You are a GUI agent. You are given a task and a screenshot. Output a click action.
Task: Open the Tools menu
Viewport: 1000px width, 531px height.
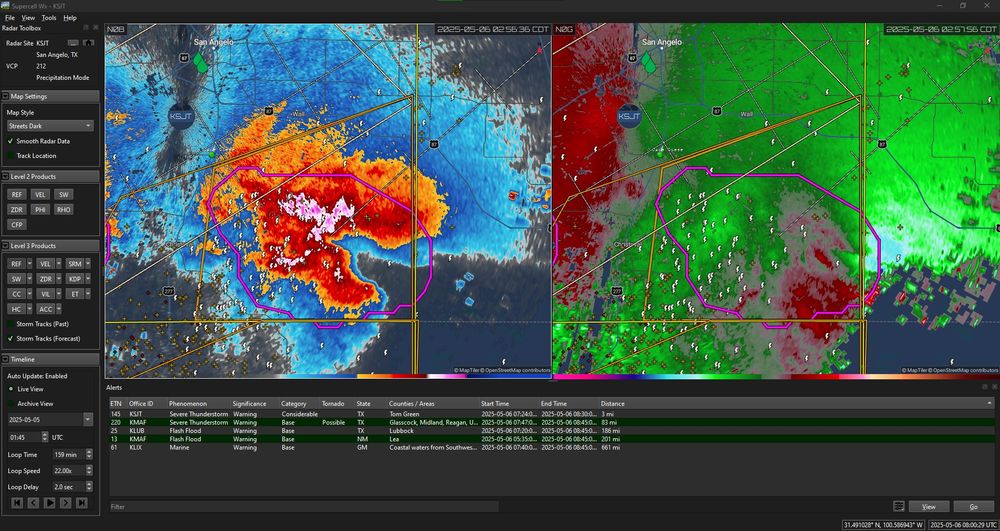49,18
